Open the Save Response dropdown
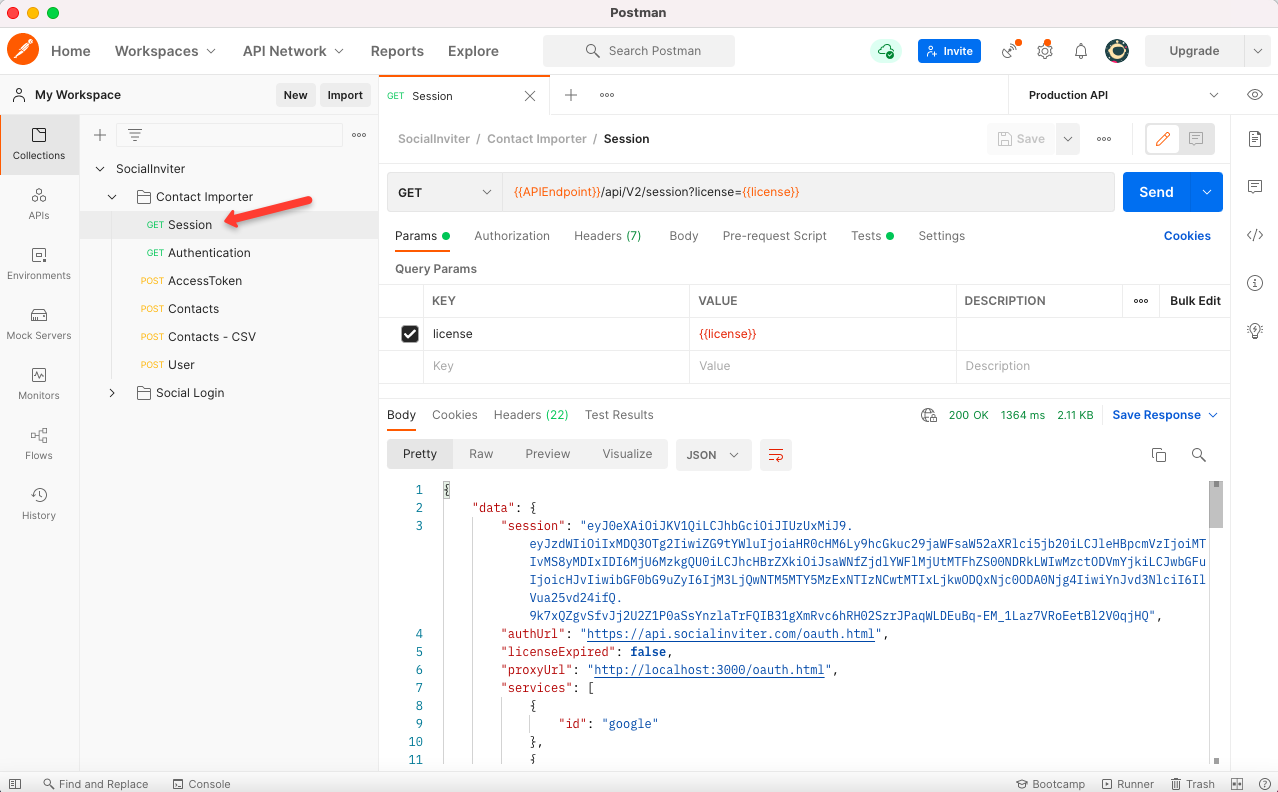The image size is (1278, 792). [x=1166, y=415]
